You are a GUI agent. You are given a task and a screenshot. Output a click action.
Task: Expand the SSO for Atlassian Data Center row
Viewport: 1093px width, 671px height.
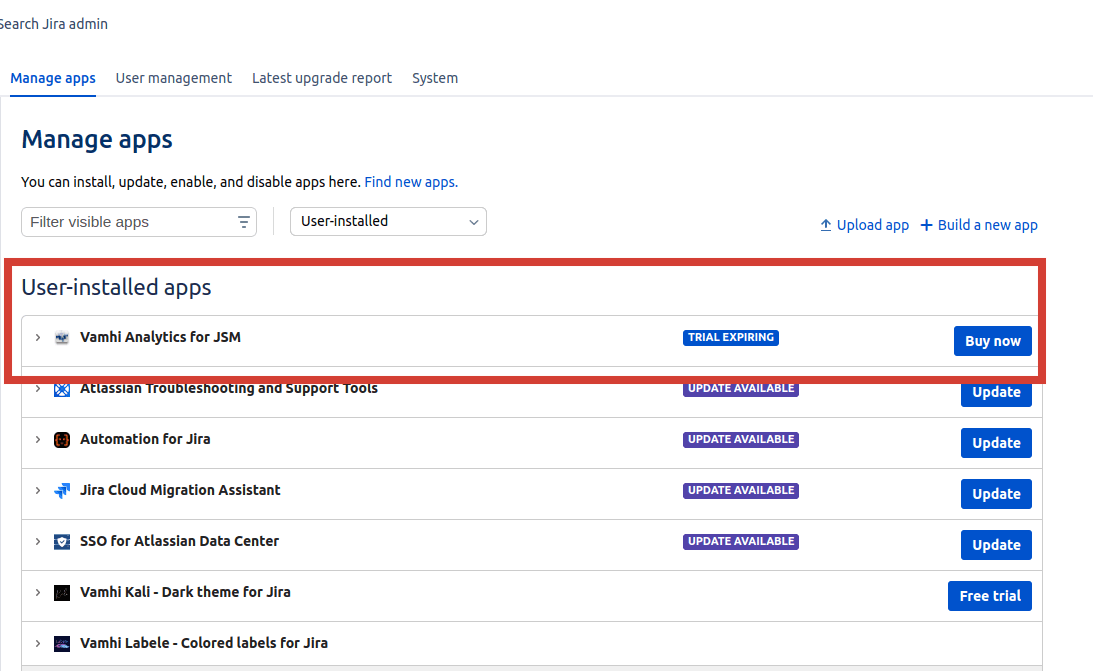[x=38, y=542]
